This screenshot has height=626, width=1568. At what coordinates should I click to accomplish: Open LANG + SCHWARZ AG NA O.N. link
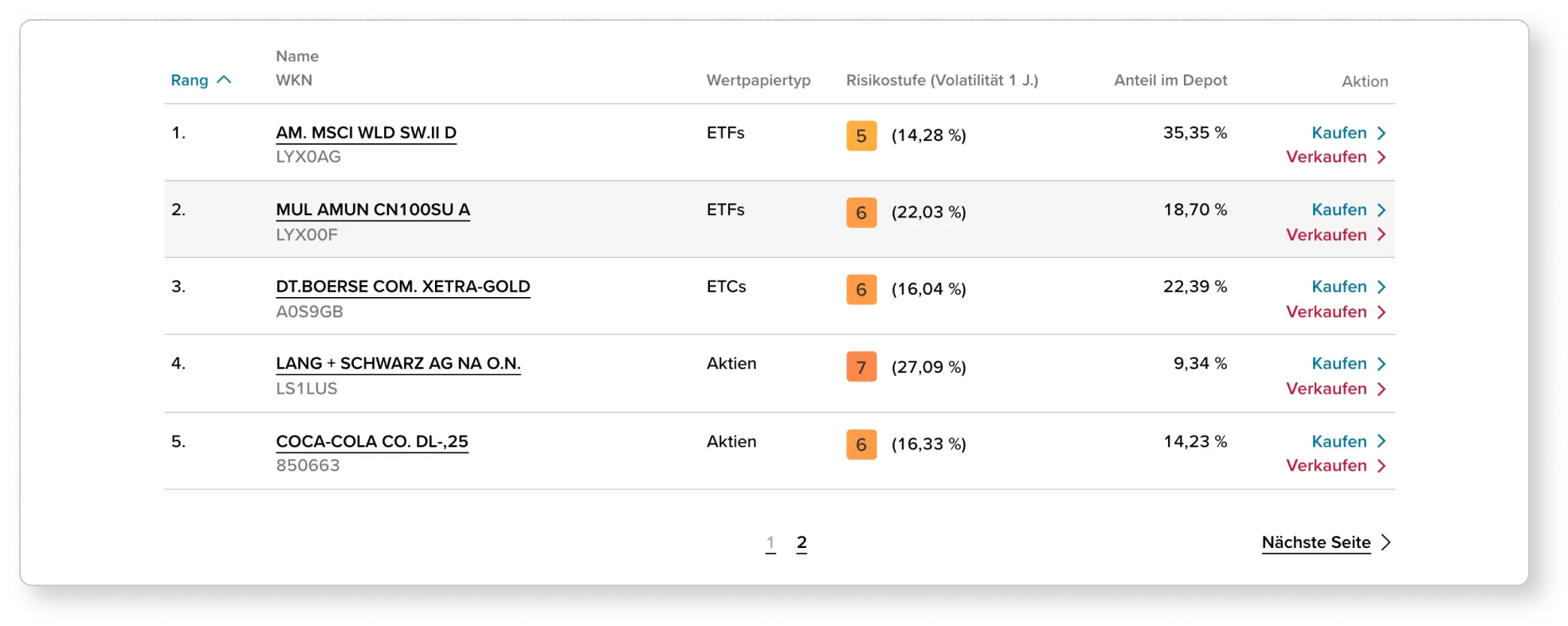pos(398,364)
